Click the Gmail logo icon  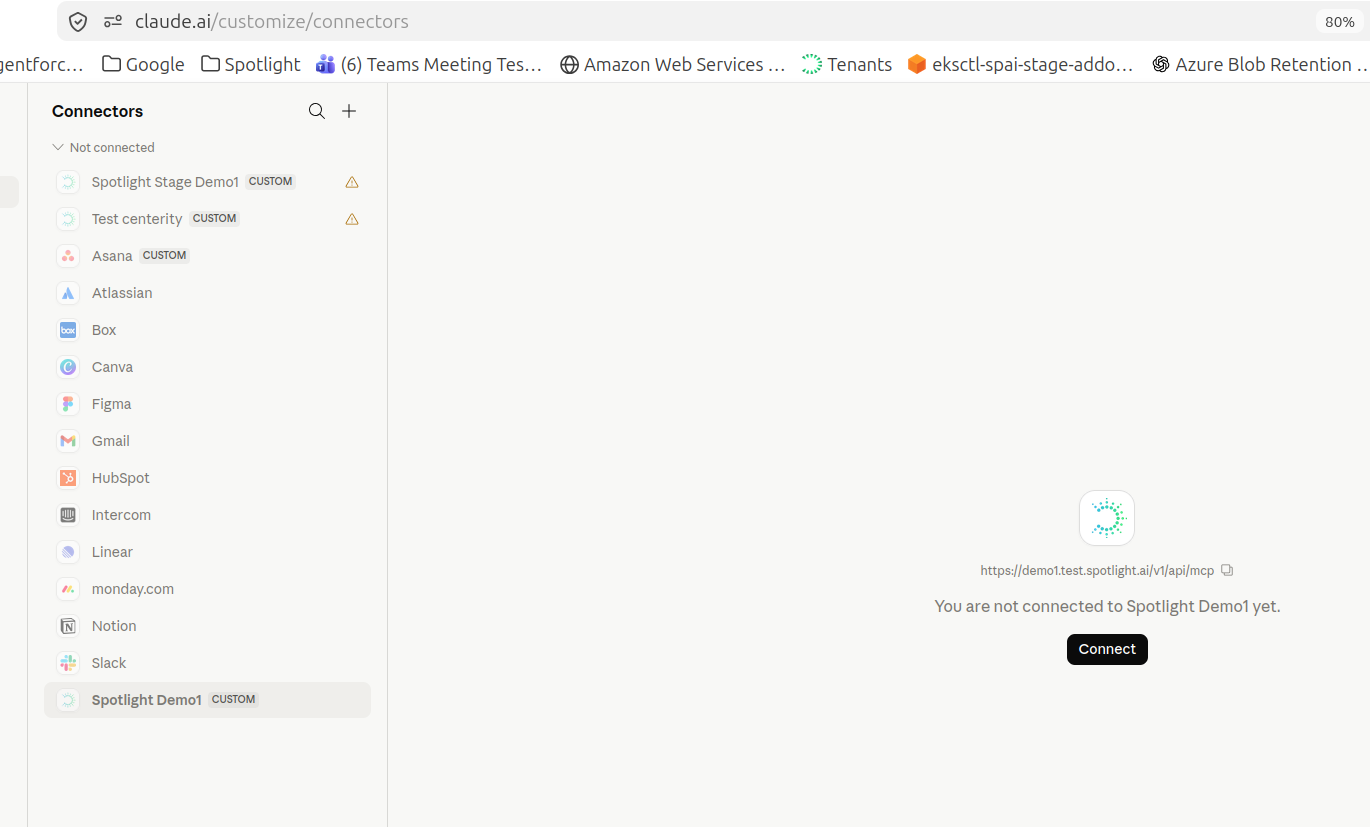[68, 441]
